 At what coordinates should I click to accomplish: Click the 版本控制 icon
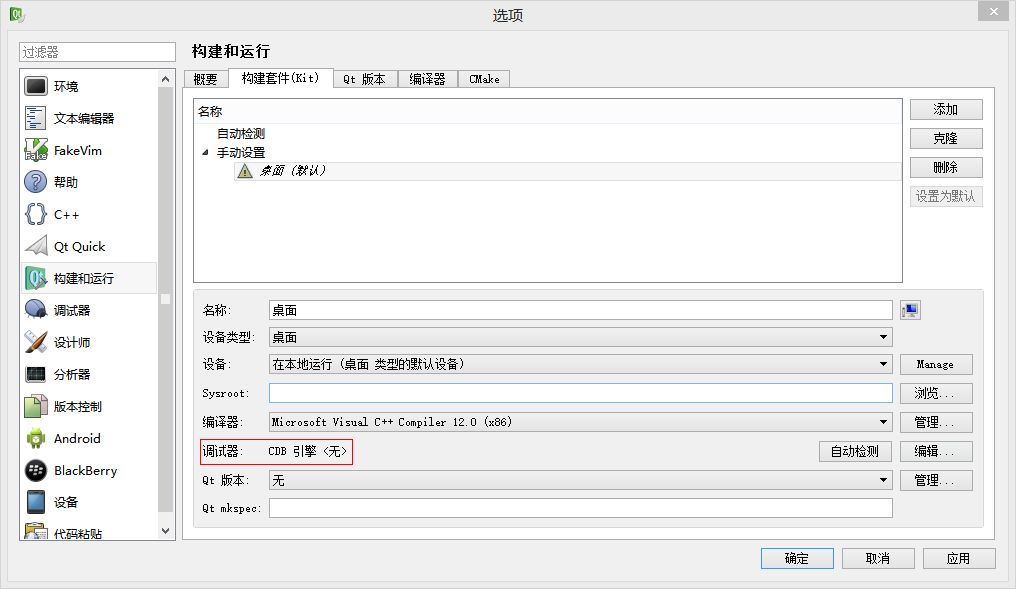36,406
